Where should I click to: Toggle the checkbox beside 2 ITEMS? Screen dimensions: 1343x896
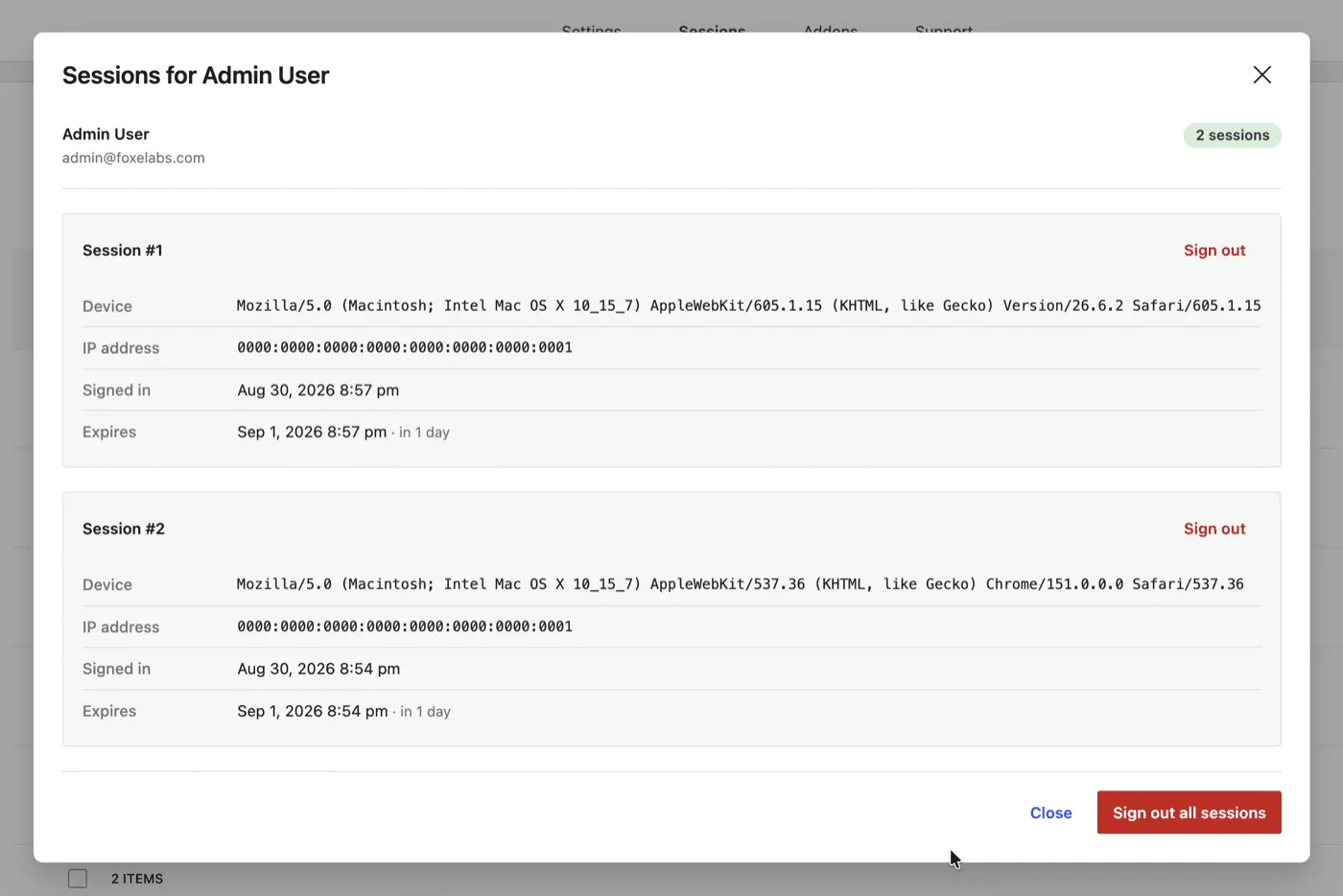78,879
